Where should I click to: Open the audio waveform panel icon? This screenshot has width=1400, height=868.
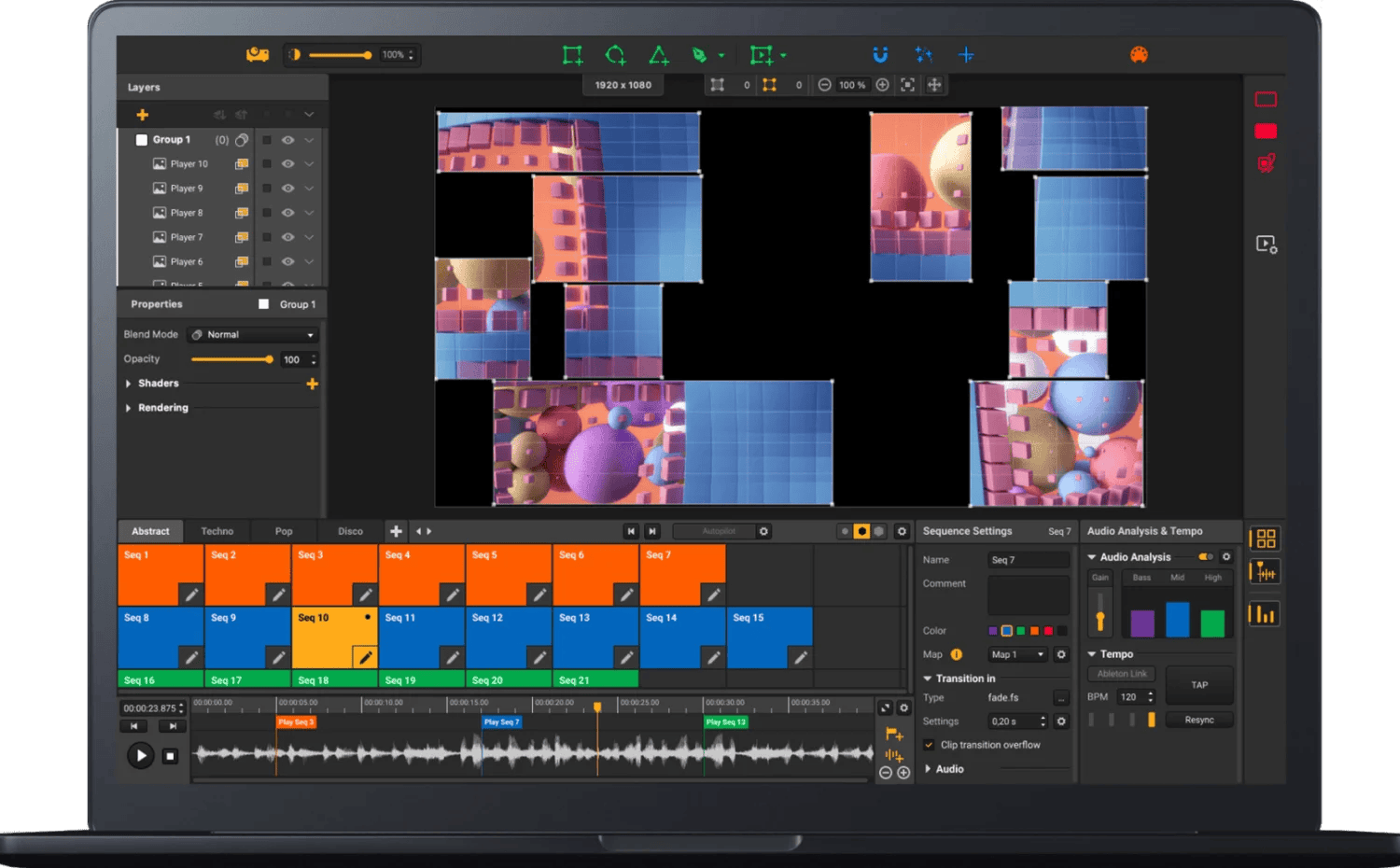point(1266,571)
